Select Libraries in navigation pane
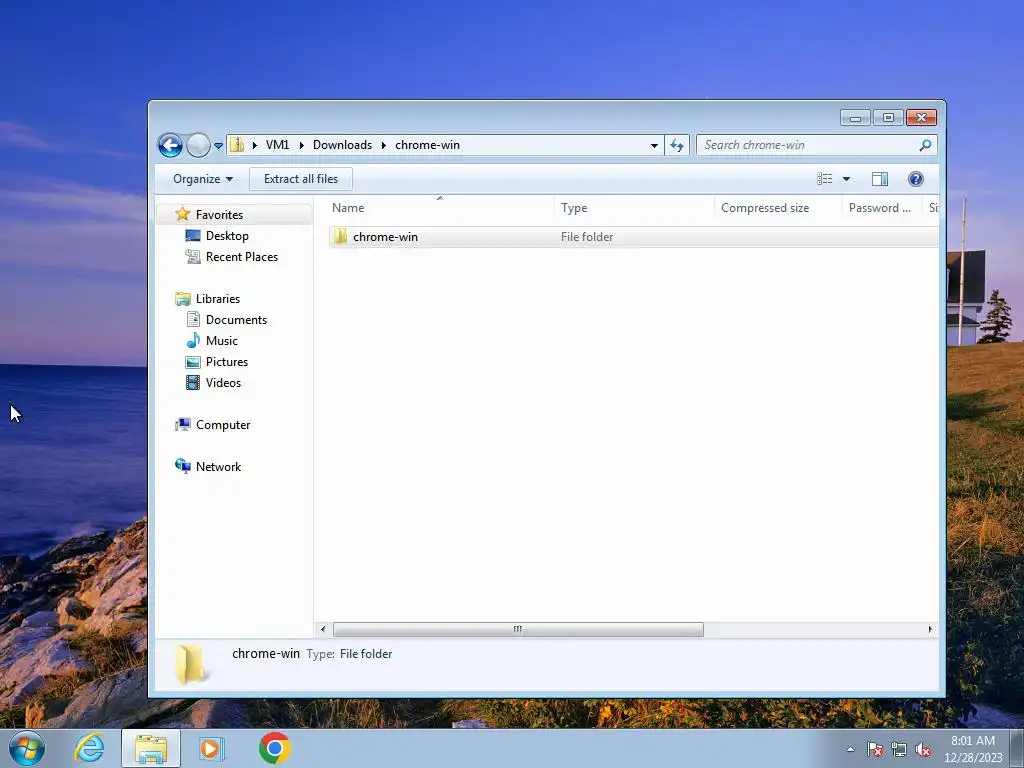Viewport: 1024px width, 768px height. pyautogui.click(x=217, y=298)
